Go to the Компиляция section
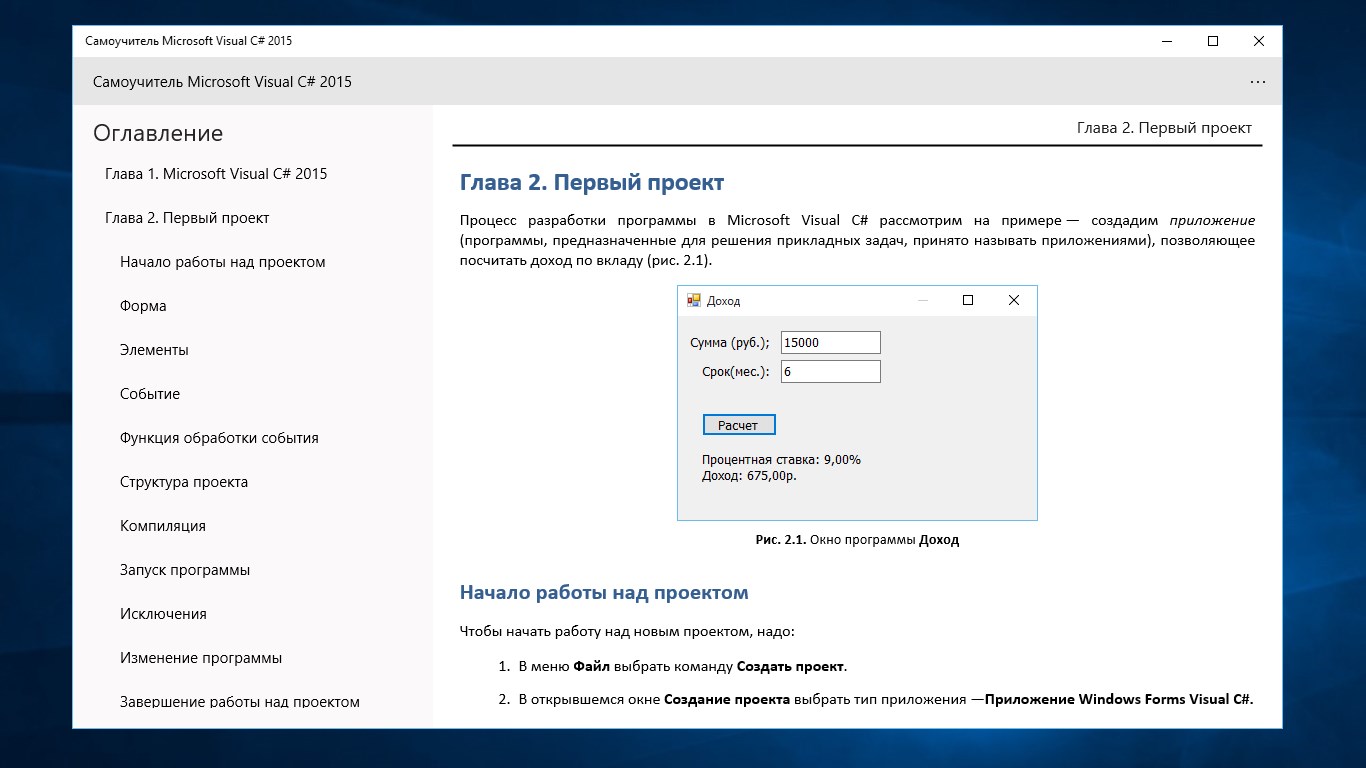Screen dimensions: 1366x768 click(x=163, y=526)
